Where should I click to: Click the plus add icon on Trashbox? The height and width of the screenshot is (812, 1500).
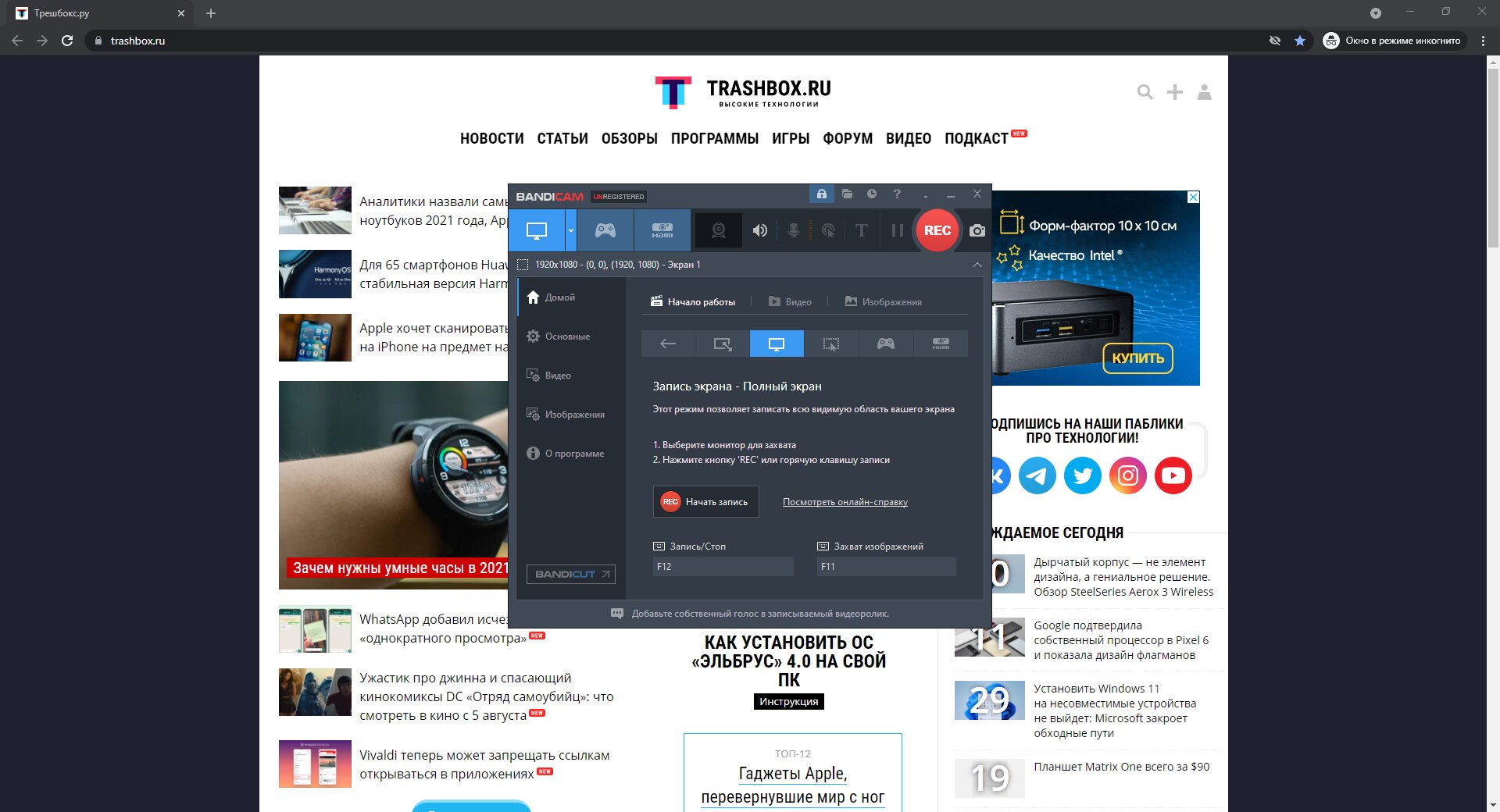tap(1175, 92)
